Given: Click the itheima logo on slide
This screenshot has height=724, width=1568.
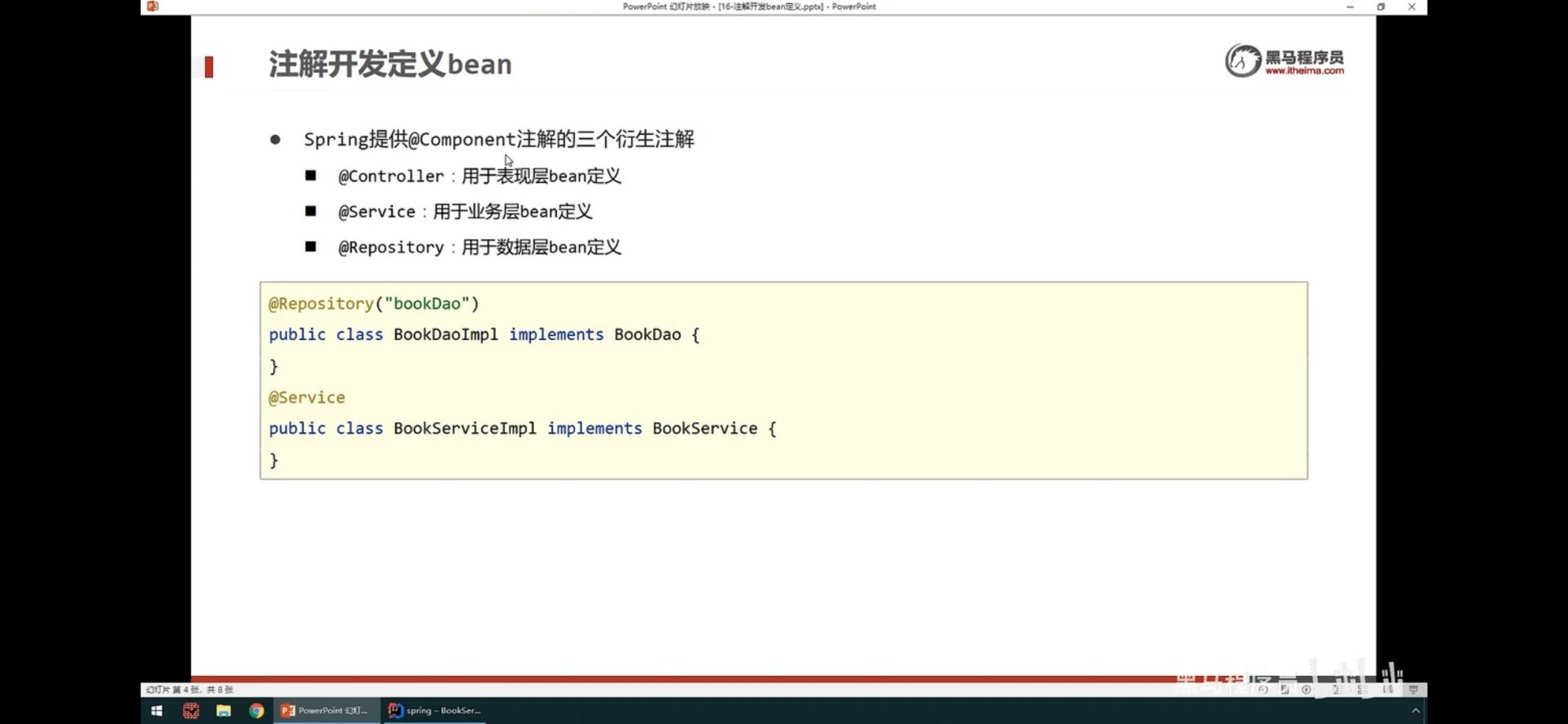Looking at the screenshot, I should pyautogui.click(x=1284, y=60).
